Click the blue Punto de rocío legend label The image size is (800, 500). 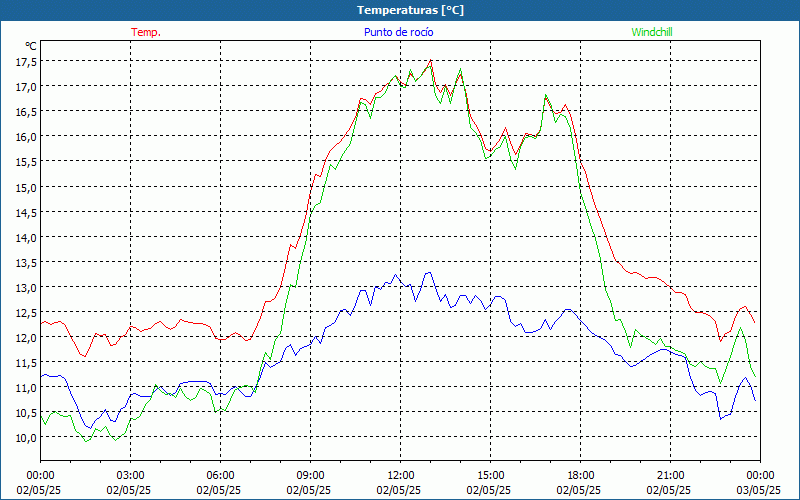pos(399,32)
